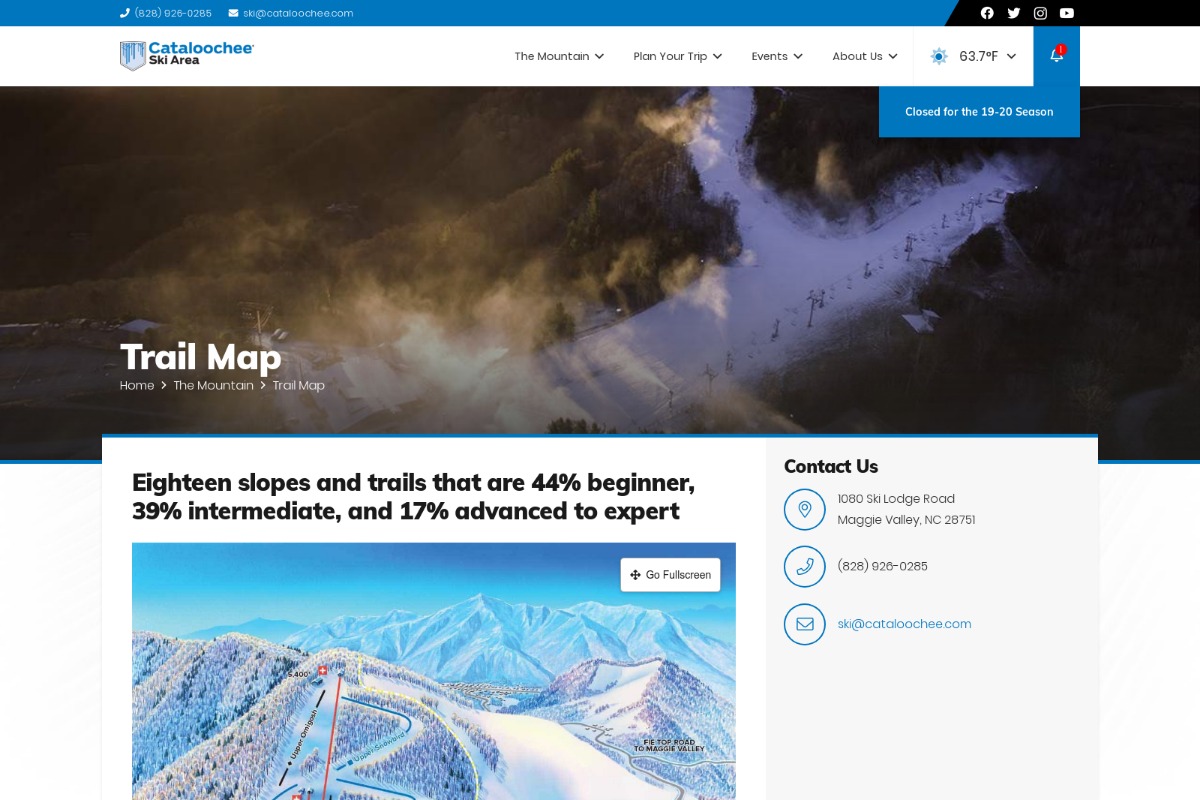Click the Go Fullscreen button on map
The width and height of the screenshot is (1200, 800).
(671, 575)
